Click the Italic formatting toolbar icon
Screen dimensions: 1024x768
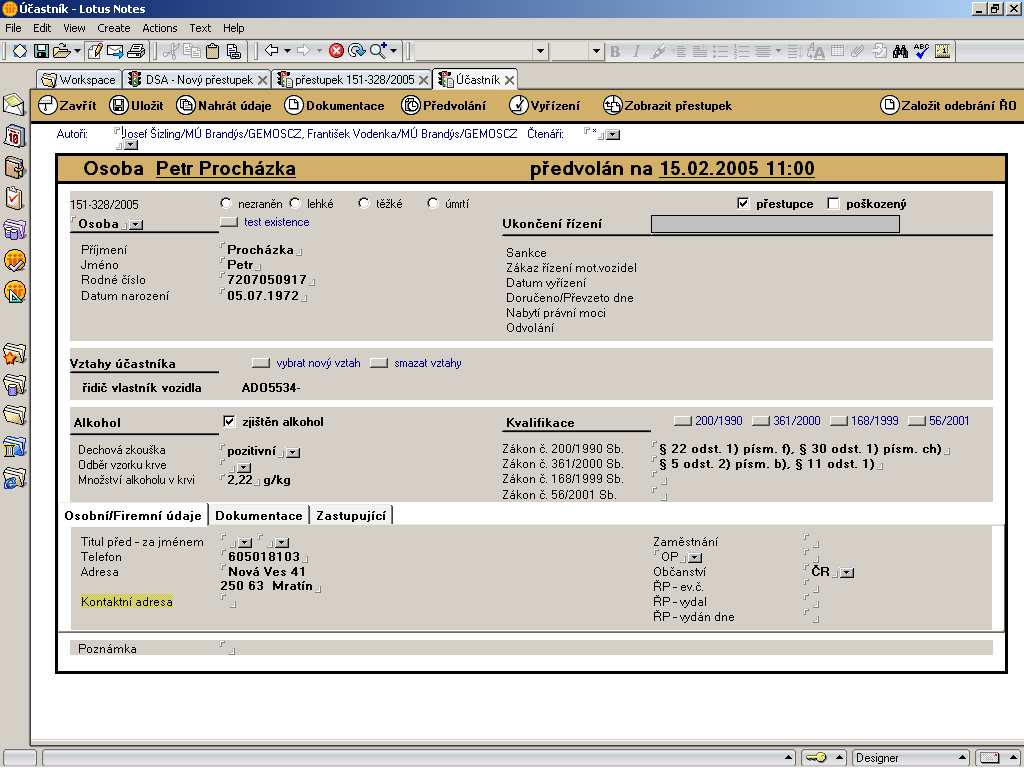click(635, 52)
